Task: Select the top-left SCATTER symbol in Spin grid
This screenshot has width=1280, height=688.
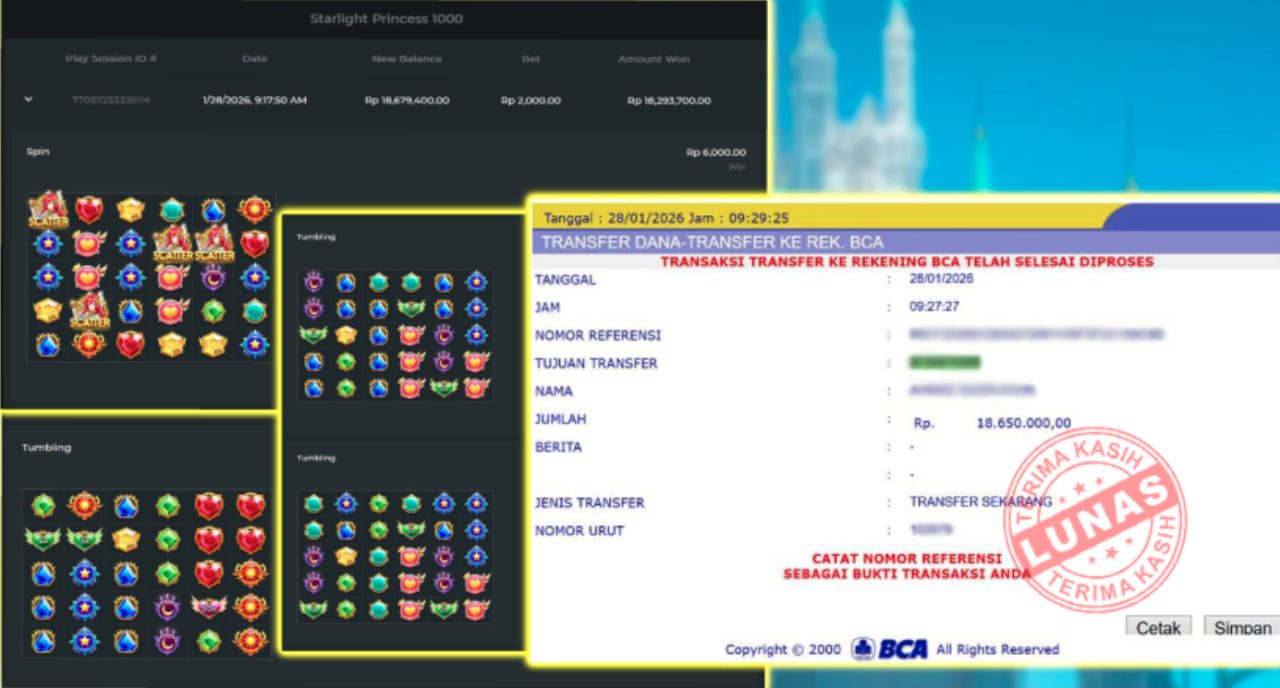Action: pos(48,210)
